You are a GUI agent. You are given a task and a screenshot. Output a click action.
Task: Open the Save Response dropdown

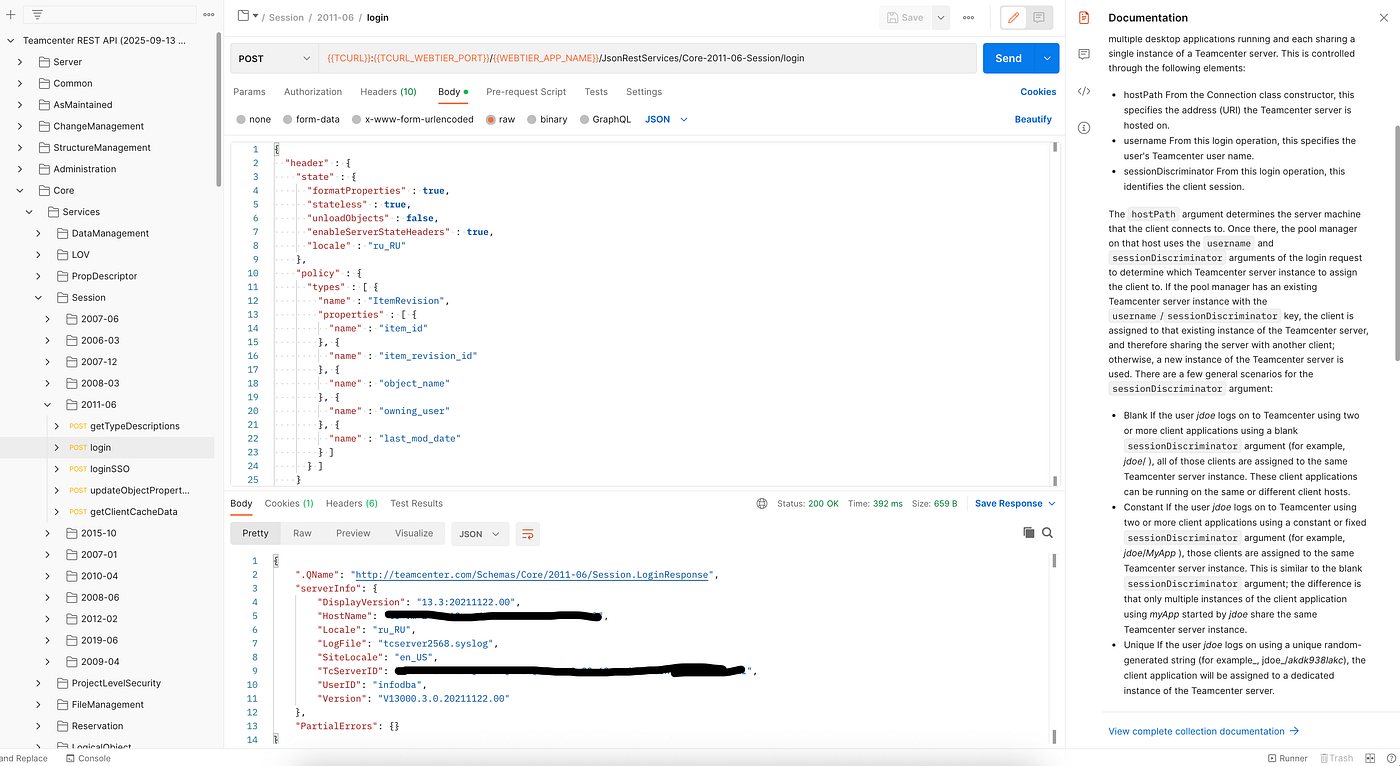click(x=1015, y=504)
